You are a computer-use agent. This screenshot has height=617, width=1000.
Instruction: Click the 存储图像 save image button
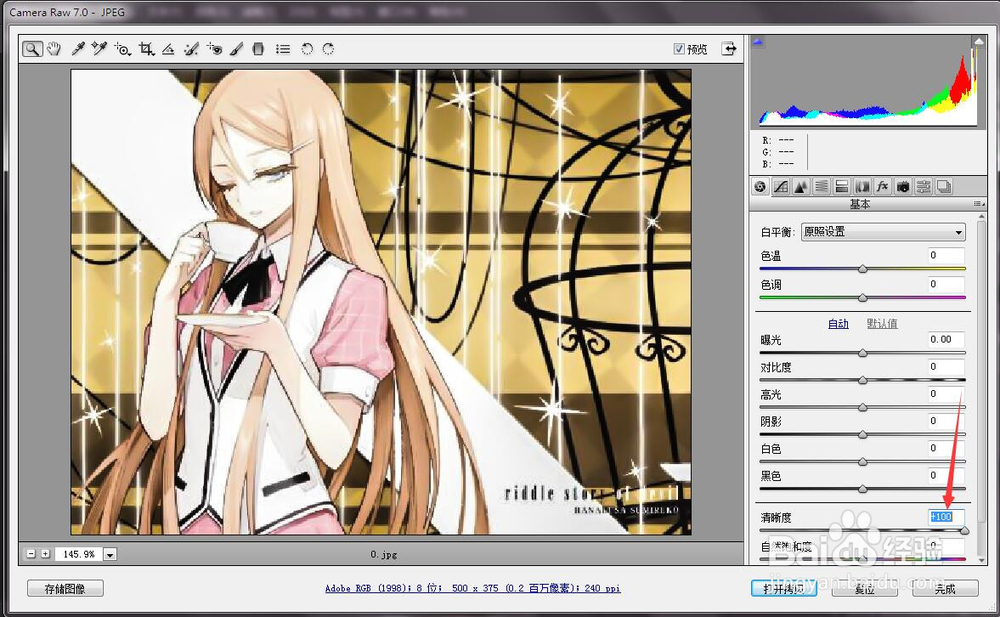point(65,589)
